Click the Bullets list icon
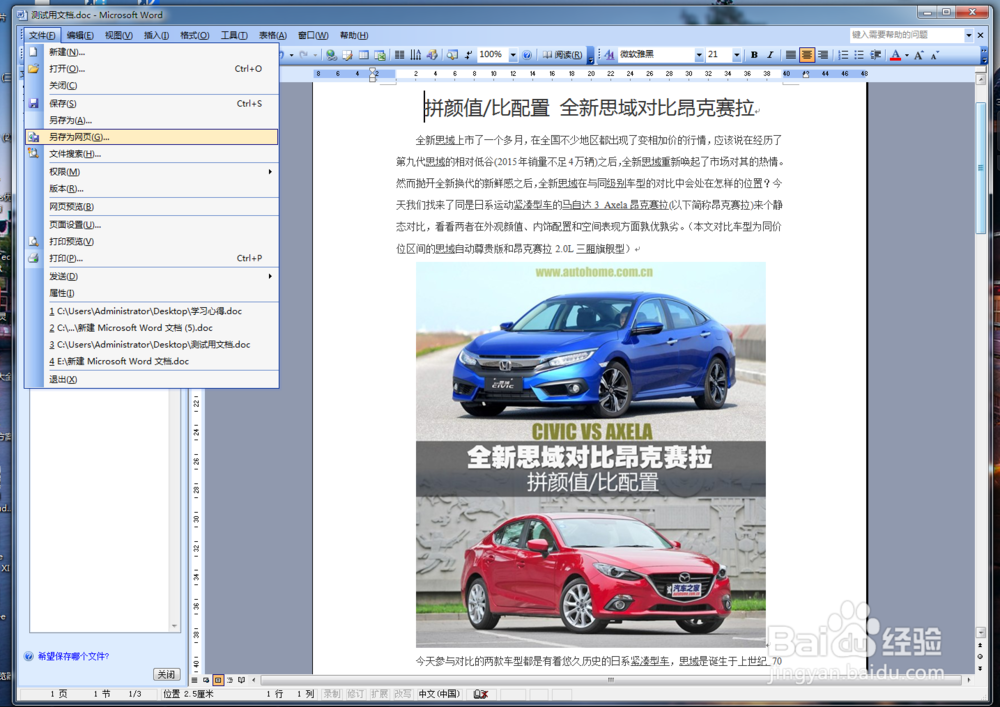 point(859,55)
